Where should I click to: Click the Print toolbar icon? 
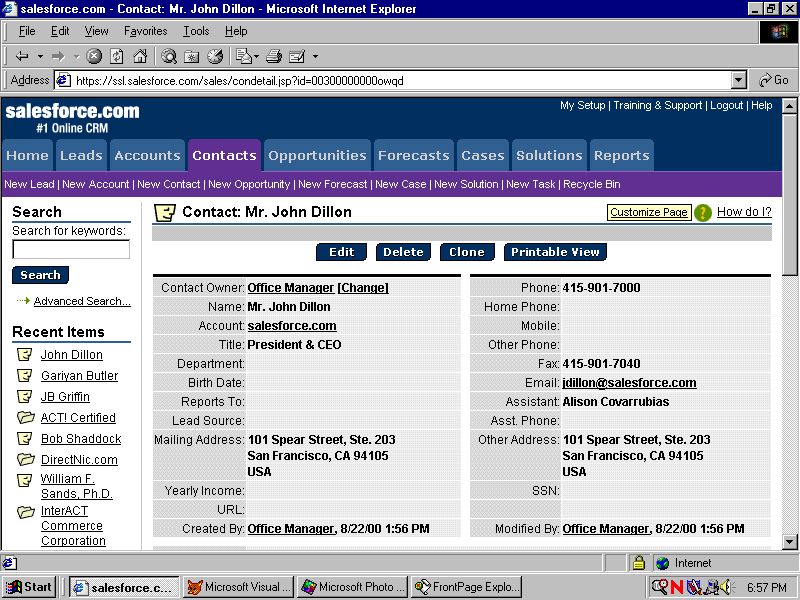click(x=274, y=56)
